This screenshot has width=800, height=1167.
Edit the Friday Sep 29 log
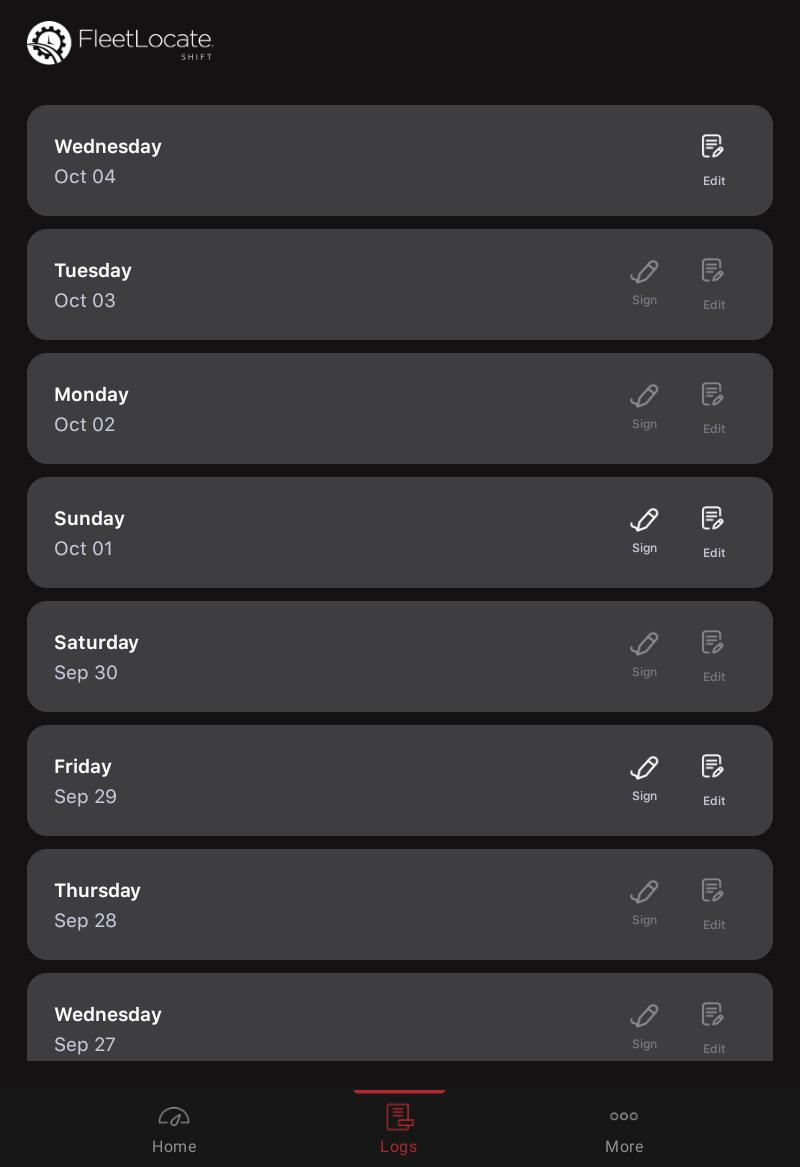713,779
